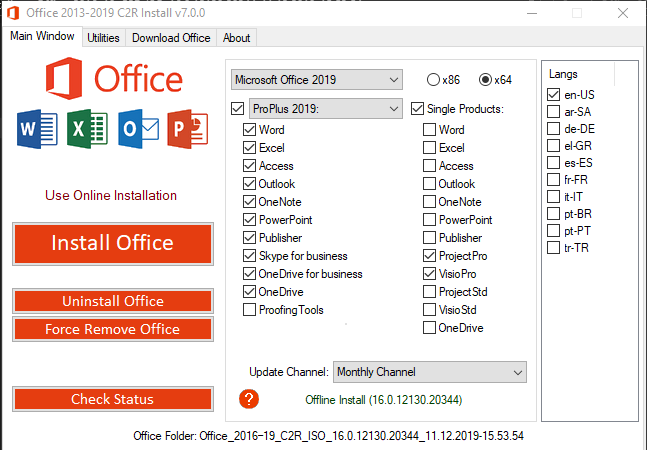Check Publisher under Single Products
This screenshot has width=647, height=450.
(x=430, y=238)
